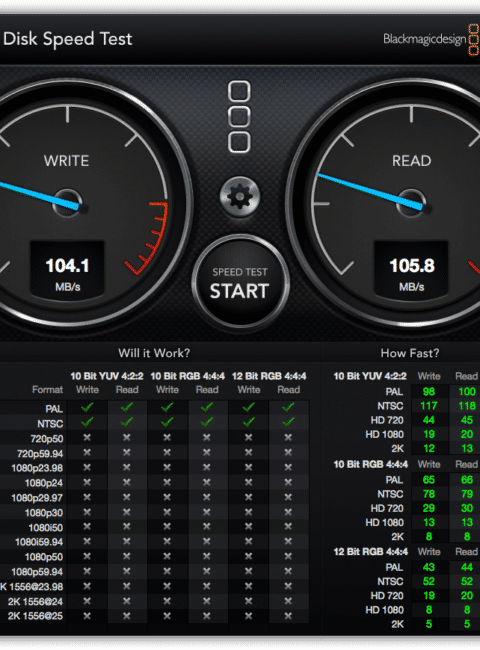Click 1080p23.98 10 Bit RGB Write cross
The image size is (480, 650).
[167, 467]
